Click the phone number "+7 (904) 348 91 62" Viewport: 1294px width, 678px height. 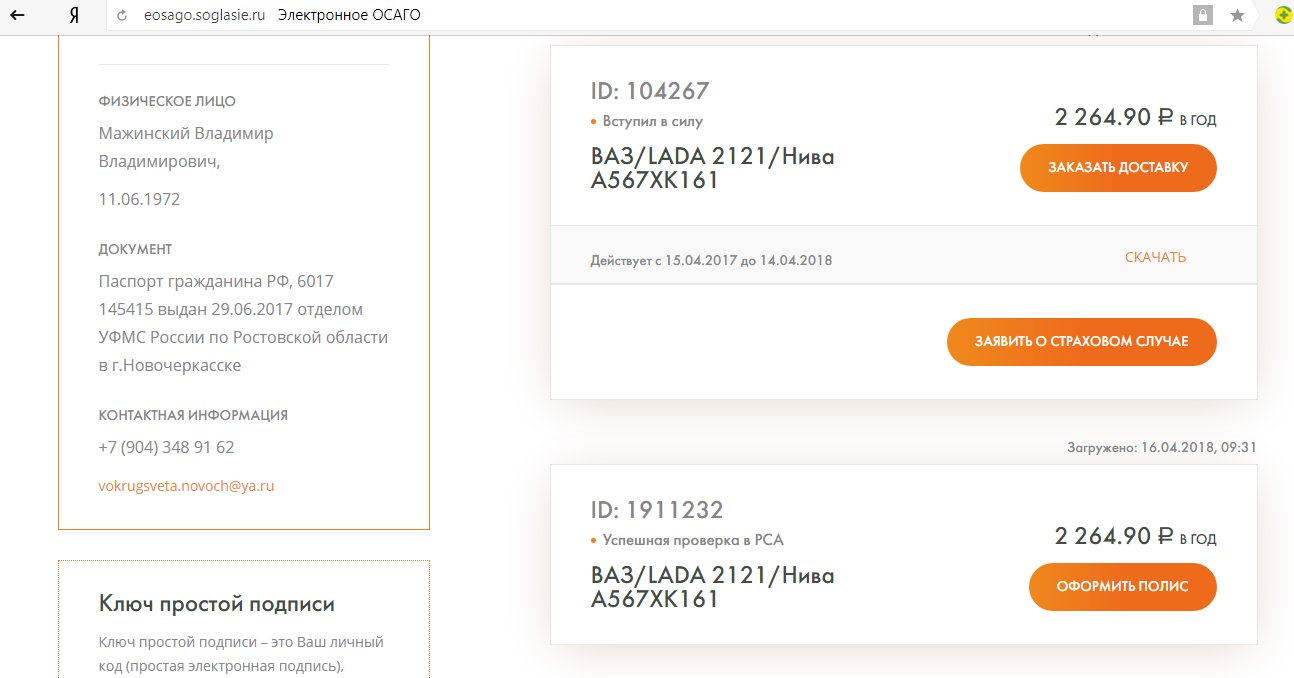pos(166,447)
